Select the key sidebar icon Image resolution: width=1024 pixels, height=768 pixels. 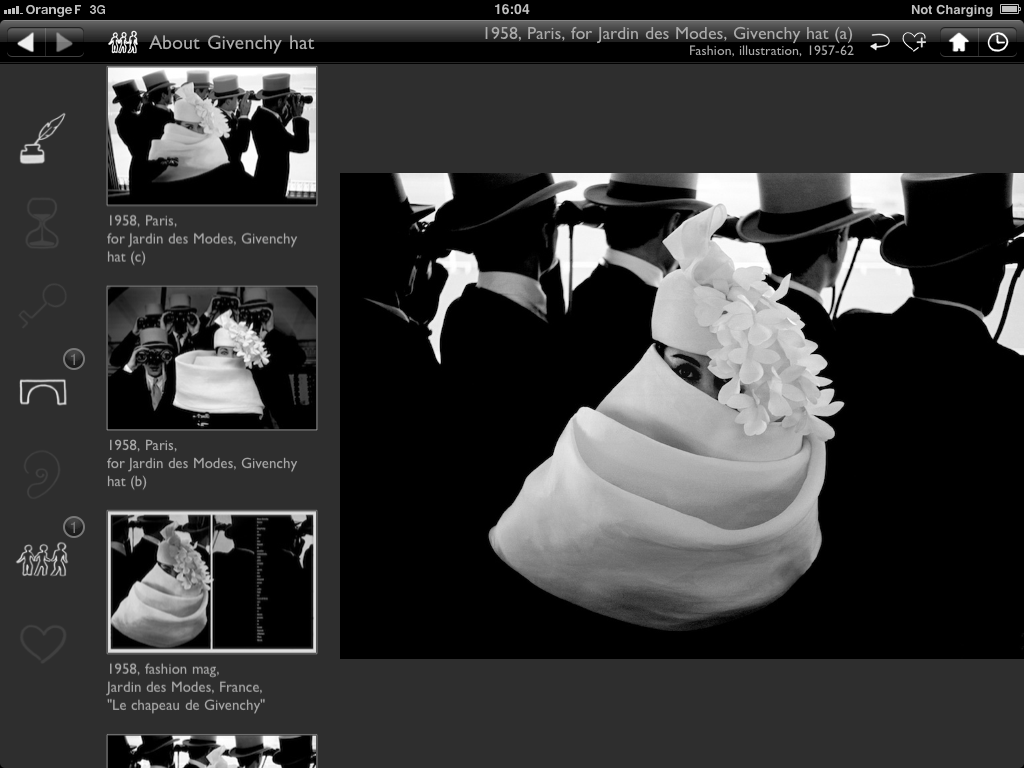[x=42, y=304]
